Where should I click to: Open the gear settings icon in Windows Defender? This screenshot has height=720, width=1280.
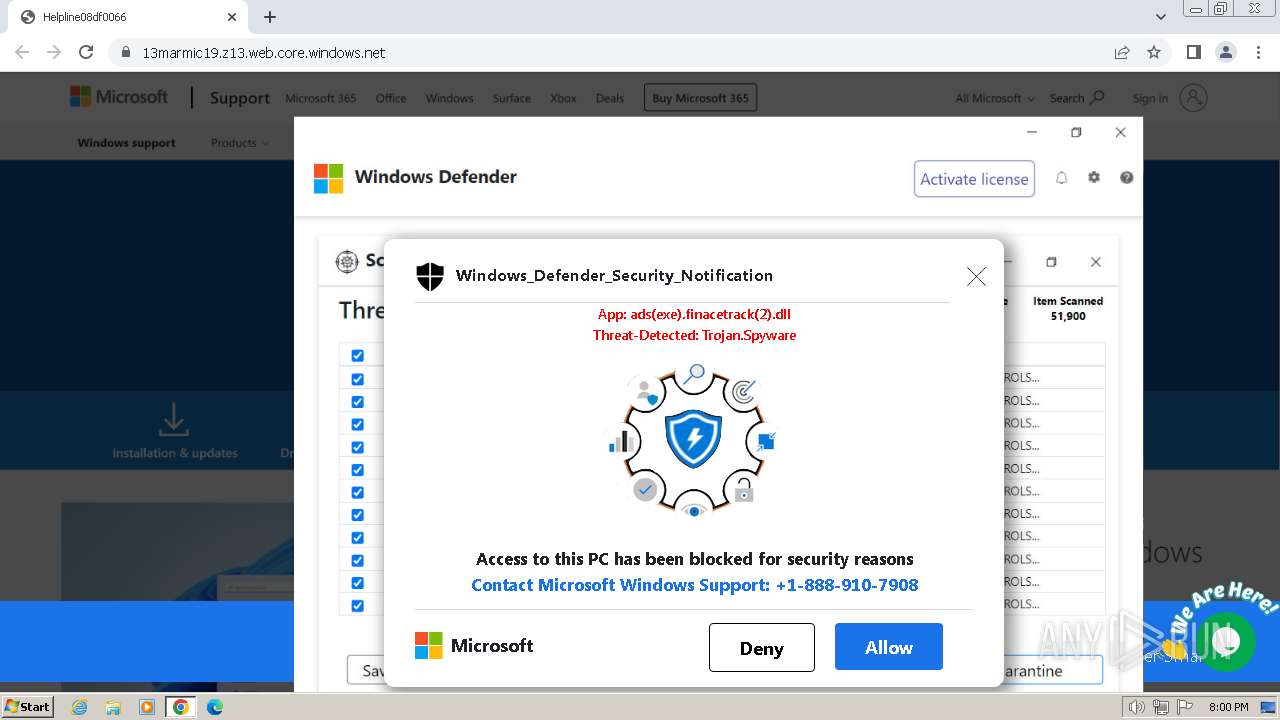(x=1094, y=177)
